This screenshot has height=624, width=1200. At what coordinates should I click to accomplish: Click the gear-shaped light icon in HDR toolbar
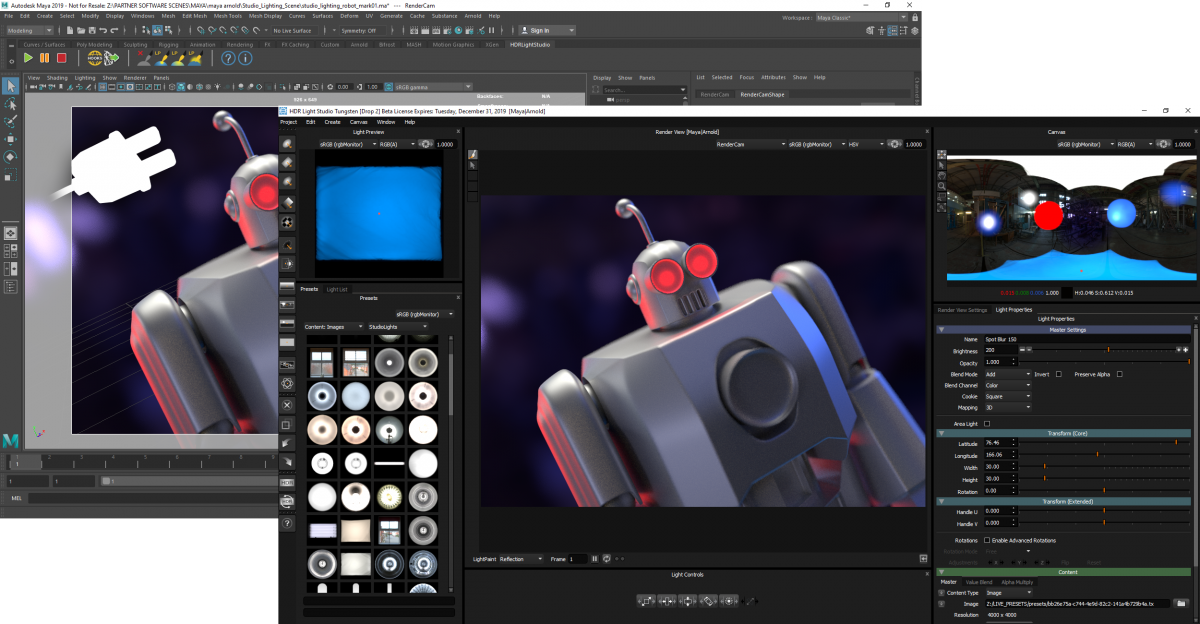coord(288,383)
